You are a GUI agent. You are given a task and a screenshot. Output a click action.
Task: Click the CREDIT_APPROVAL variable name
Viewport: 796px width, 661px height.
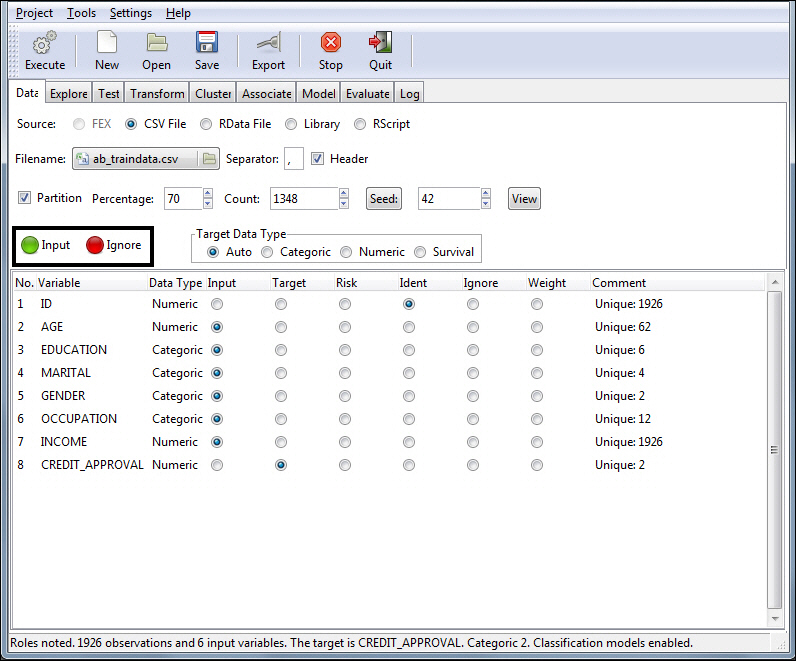[x=92, y=465]
